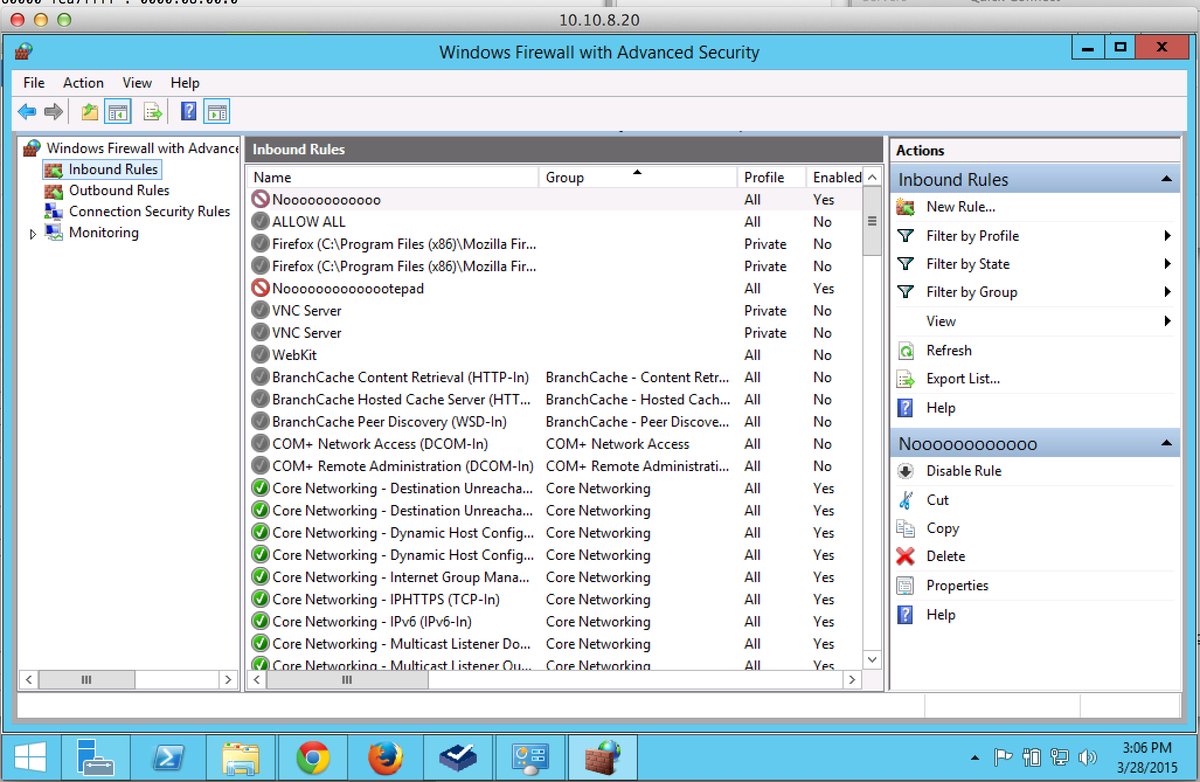Click the Copy icon in Actions pane
The width and height of the screenshot is (1200, 782).
tap(906, 528)
